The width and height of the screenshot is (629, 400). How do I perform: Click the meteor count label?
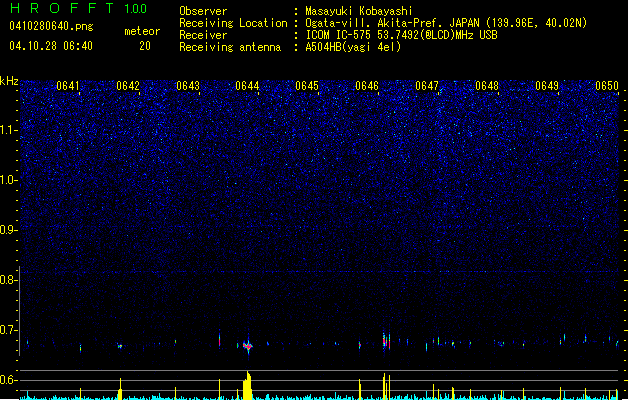142,31
